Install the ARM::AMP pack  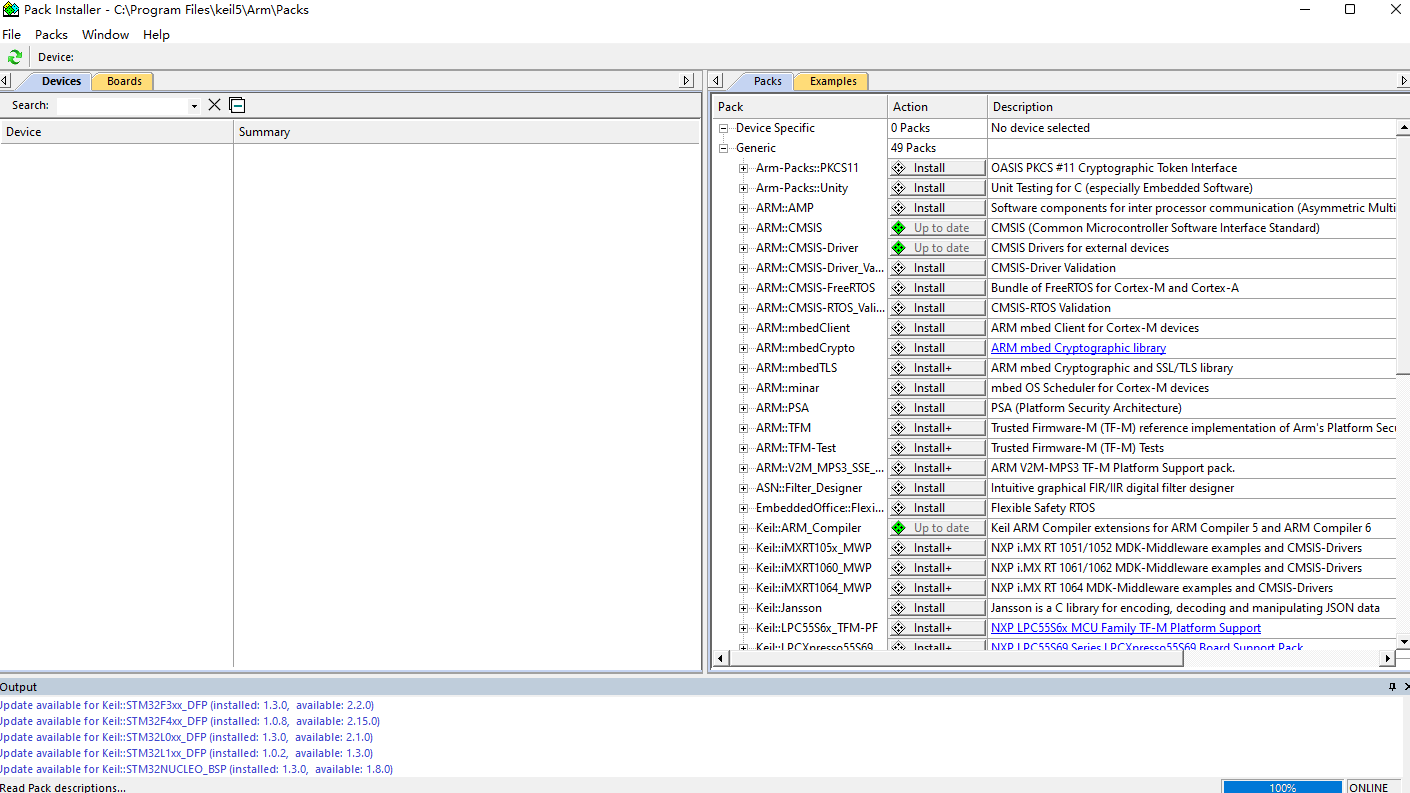(937, 208)
